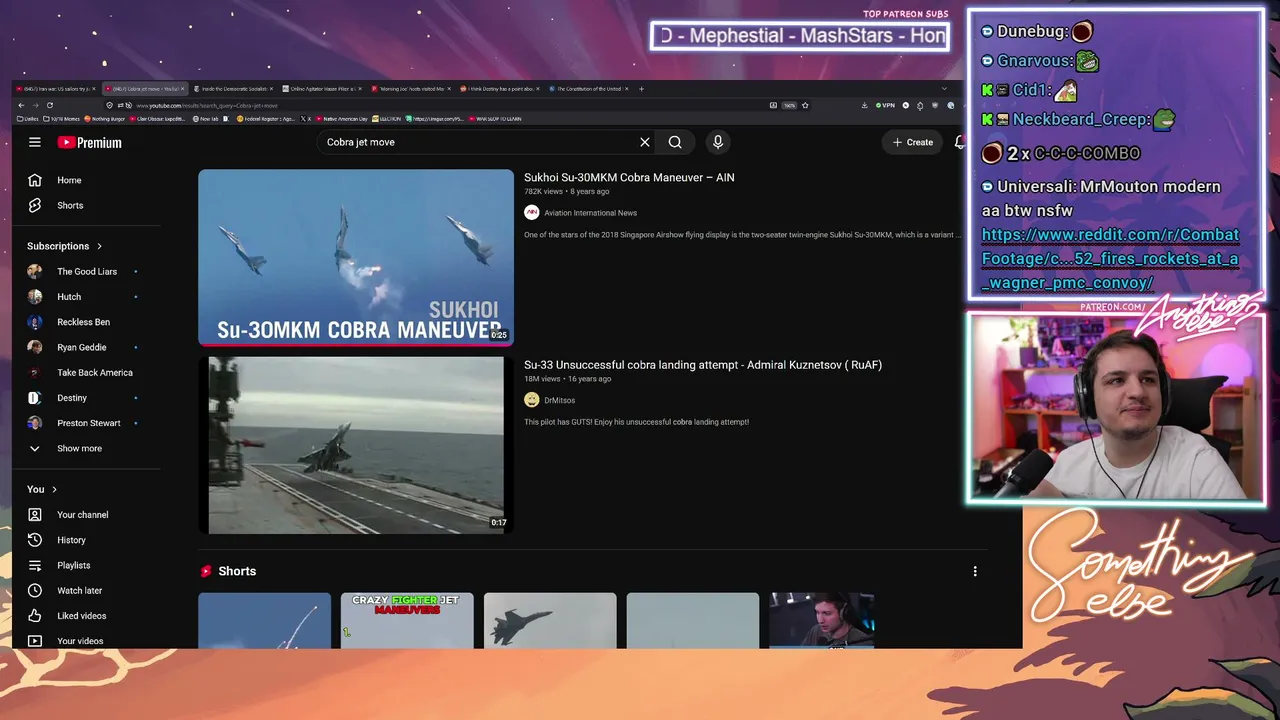
Task: Run the search with the magnifier button
Action: [x=675, y=142]
